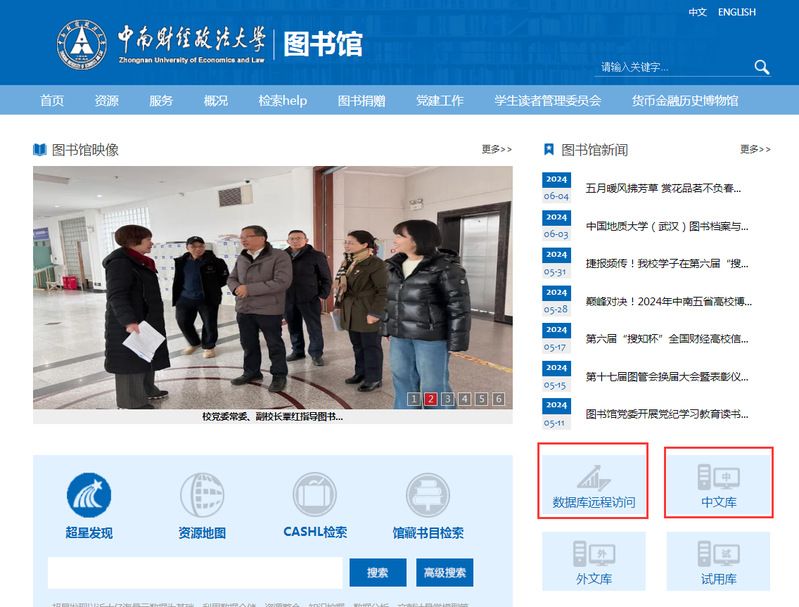
Task: Open the 馆藏书目检索 icon
Action: pyautogui.click(x=428, y=495)
